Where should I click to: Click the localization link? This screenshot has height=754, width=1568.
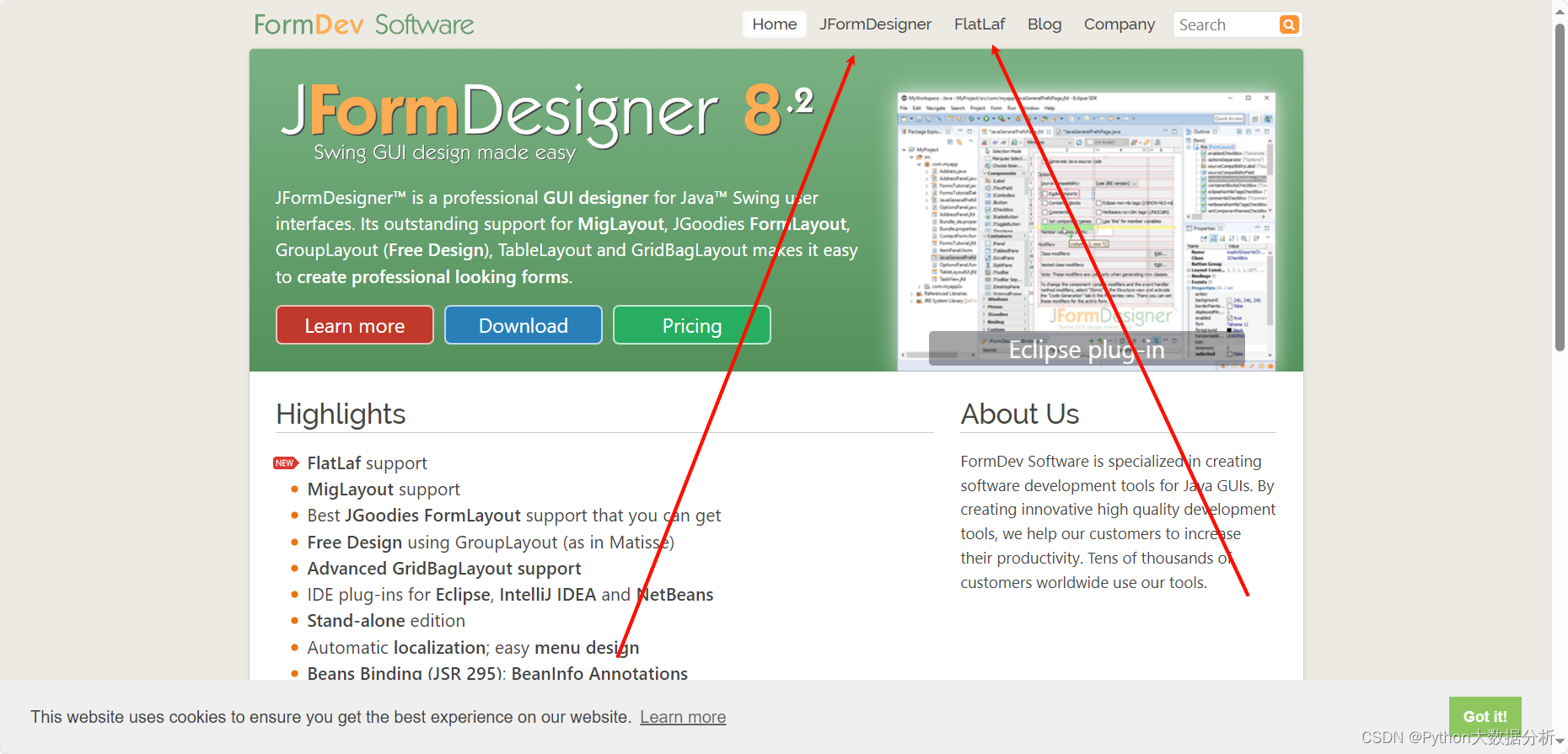coord(440,648)
